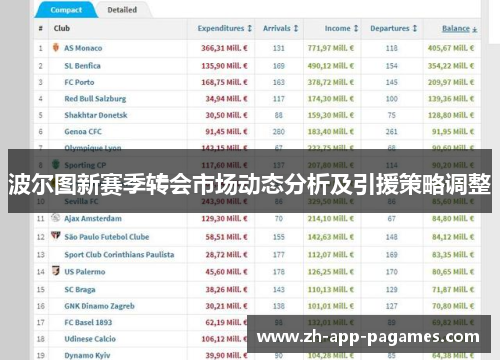Select Dynamo Kyiv expenditures 39,90 Mill. €
The width and height of the screenshot is (500, 362).
(226, 355)
